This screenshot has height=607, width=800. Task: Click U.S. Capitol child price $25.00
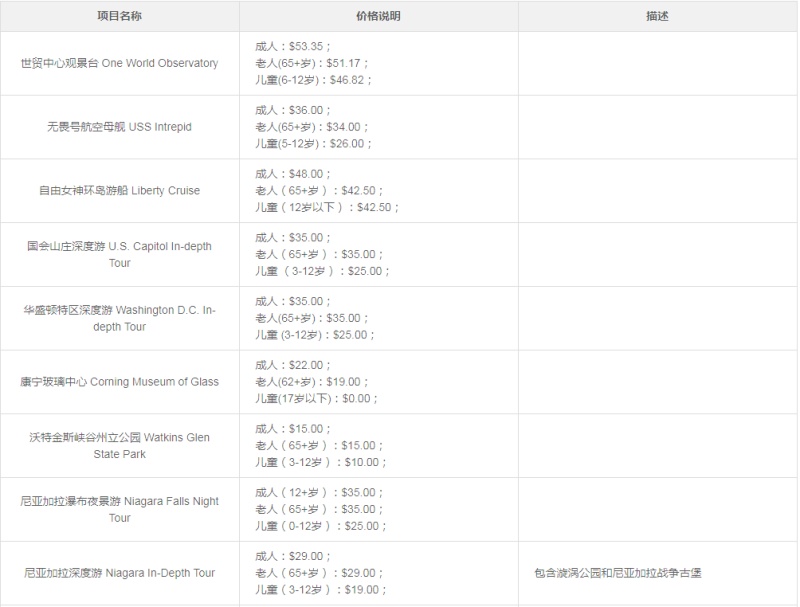(365, 271)
